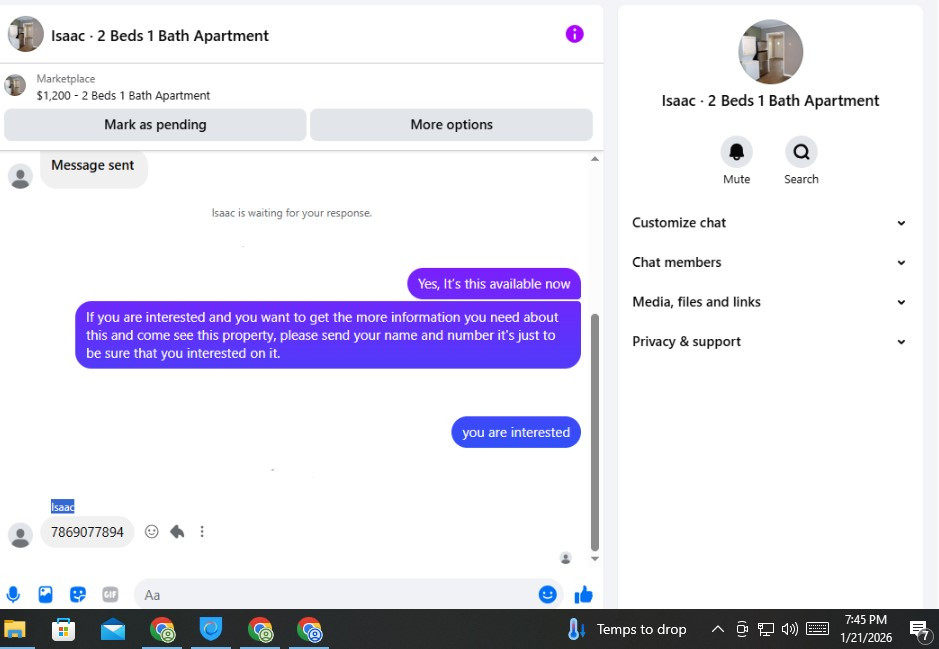The height and width of the screenshot is (649, 939).
Task: Focus the Aa message input field
Action: click(x=335, y=595)
